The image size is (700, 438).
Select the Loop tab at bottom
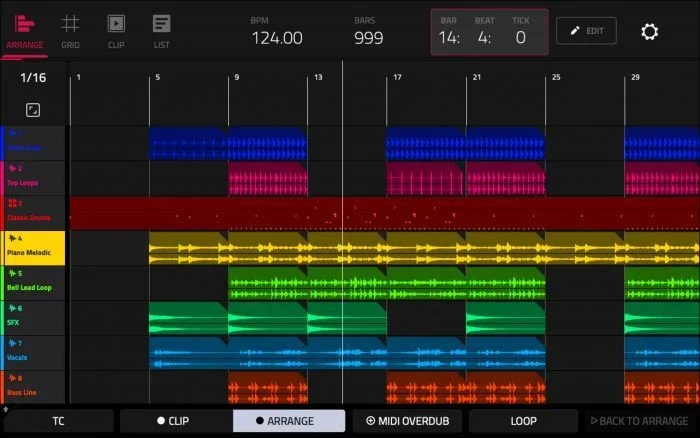523,421
